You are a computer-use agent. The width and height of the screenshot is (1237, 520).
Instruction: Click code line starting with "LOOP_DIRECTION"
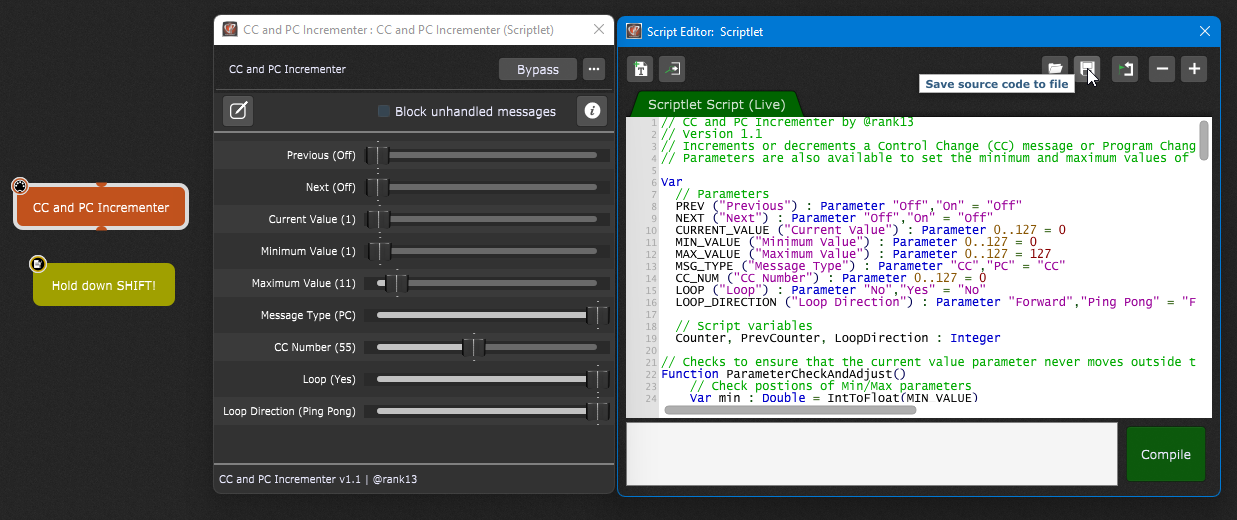[x=935, y=302]
